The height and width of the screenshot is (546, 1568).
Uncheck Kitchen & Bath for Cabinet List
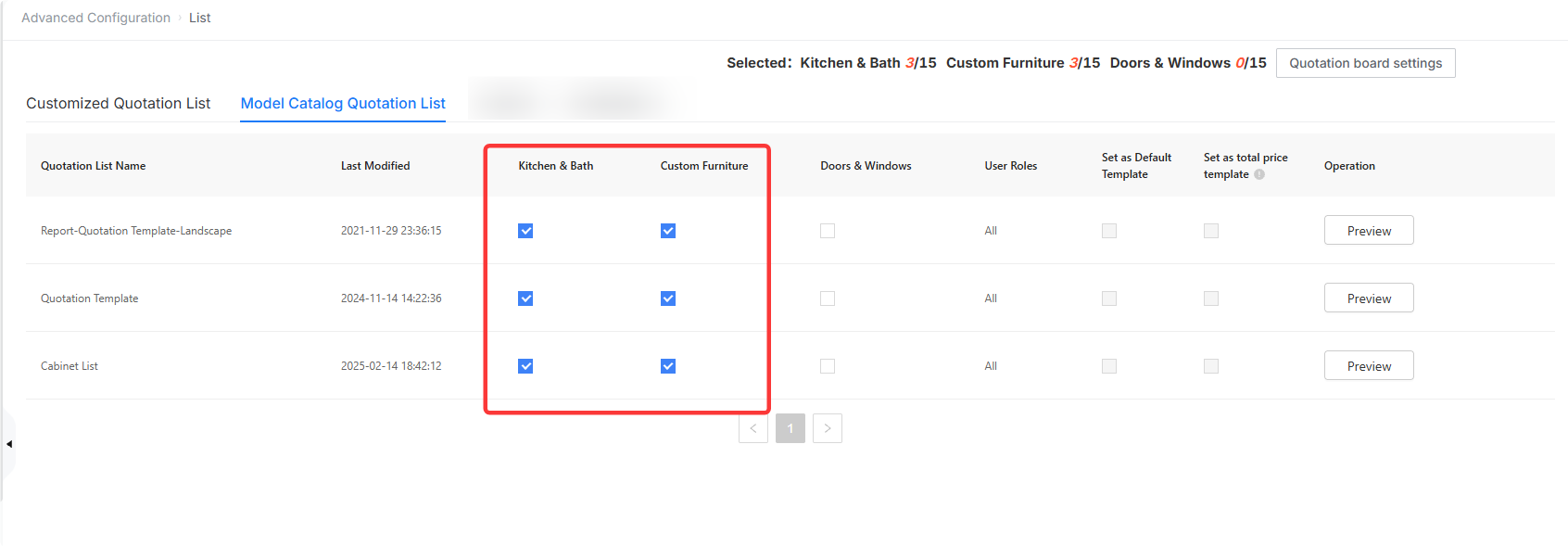pyautogui.click(x=525, y=366)
